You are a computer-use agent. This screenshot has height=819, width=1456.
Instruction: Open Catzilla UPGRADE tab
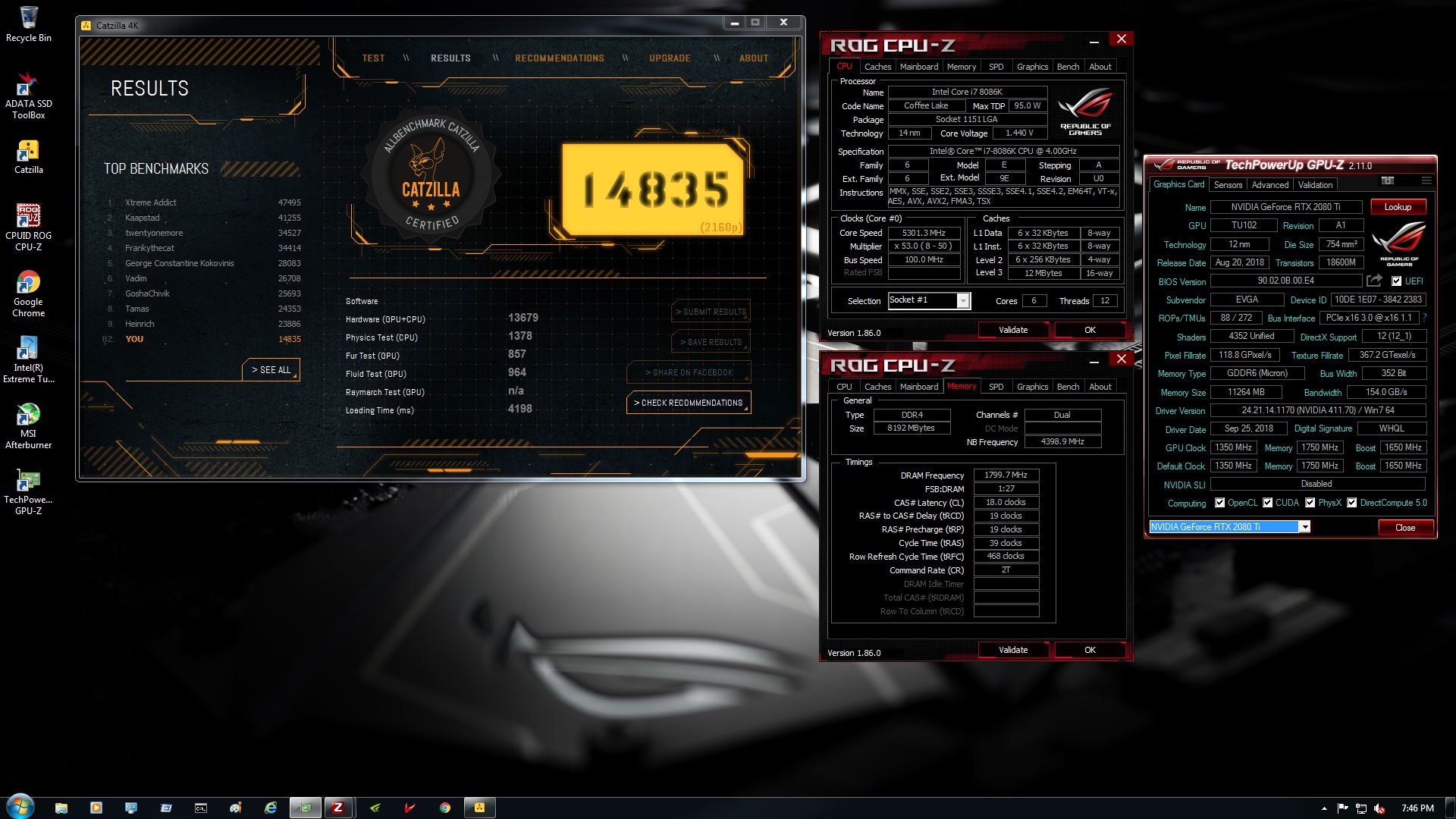670,58
